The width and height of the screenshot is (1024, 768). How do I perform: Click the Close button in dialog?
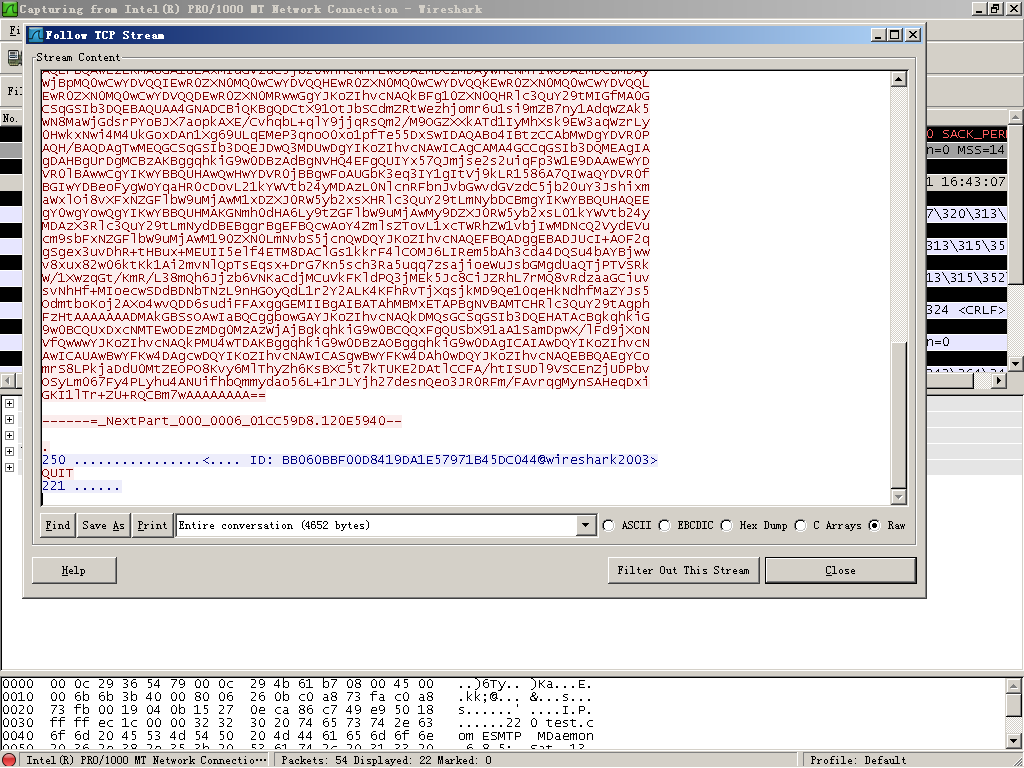pos(840,570)
